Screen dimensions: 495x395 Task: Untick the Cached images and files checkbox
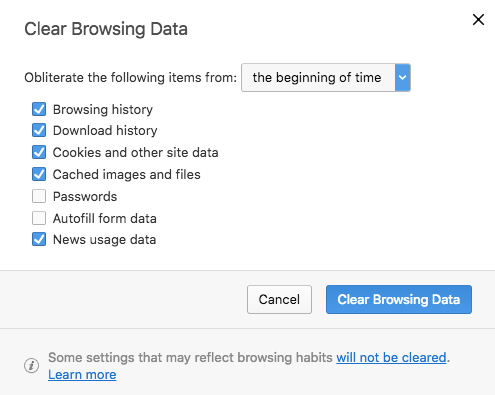coord(39,174)
